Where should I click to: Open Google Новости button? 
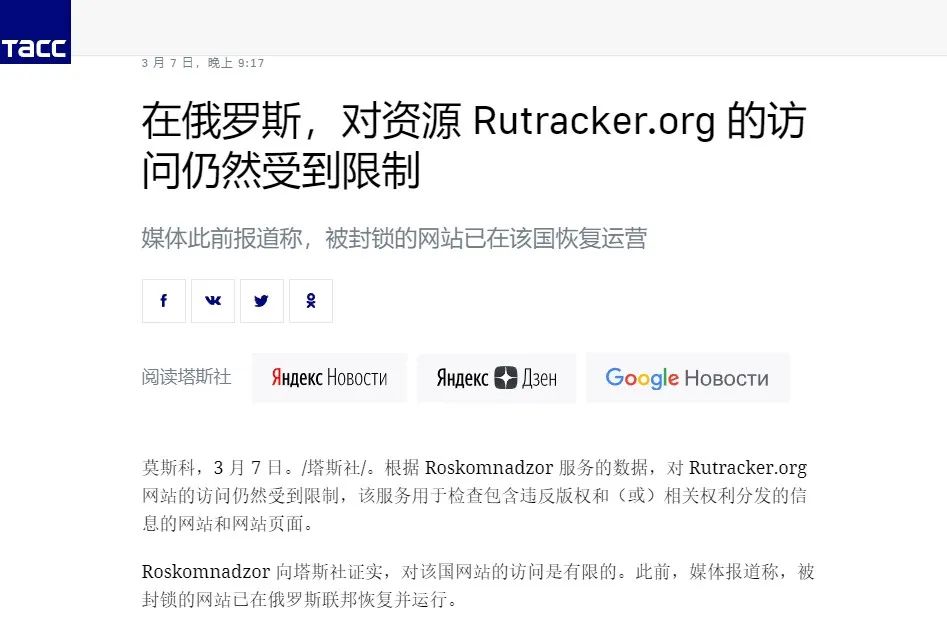687,378
